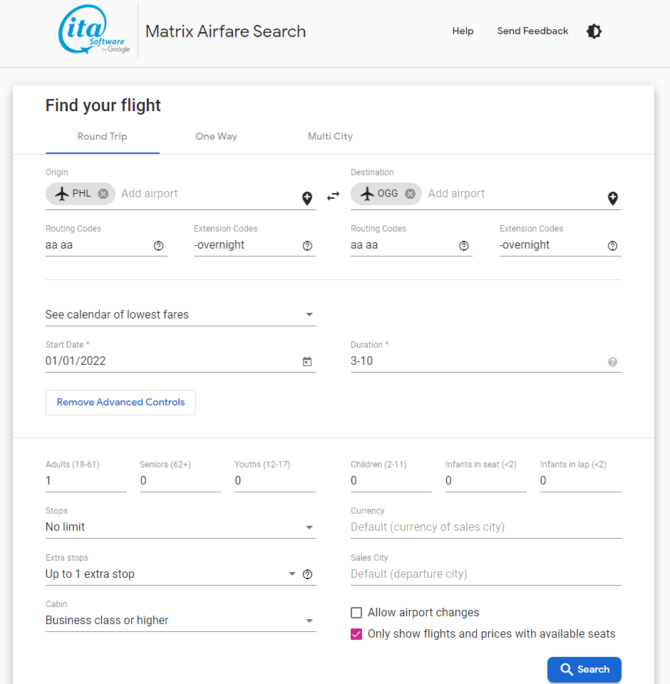Click the Adults passenger count field
670x684 pixels.
tap(85, 481)
